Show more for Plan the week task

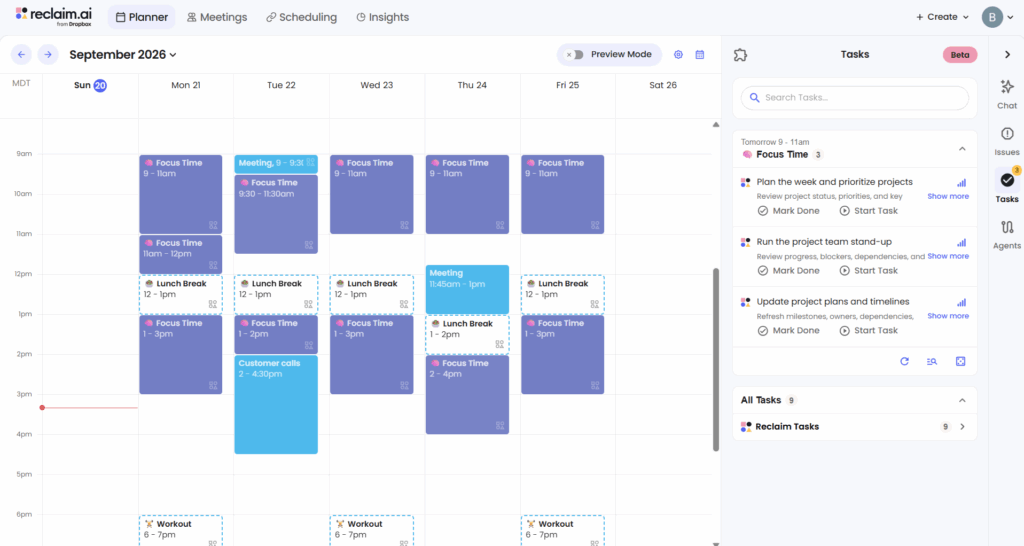[948, 197]
